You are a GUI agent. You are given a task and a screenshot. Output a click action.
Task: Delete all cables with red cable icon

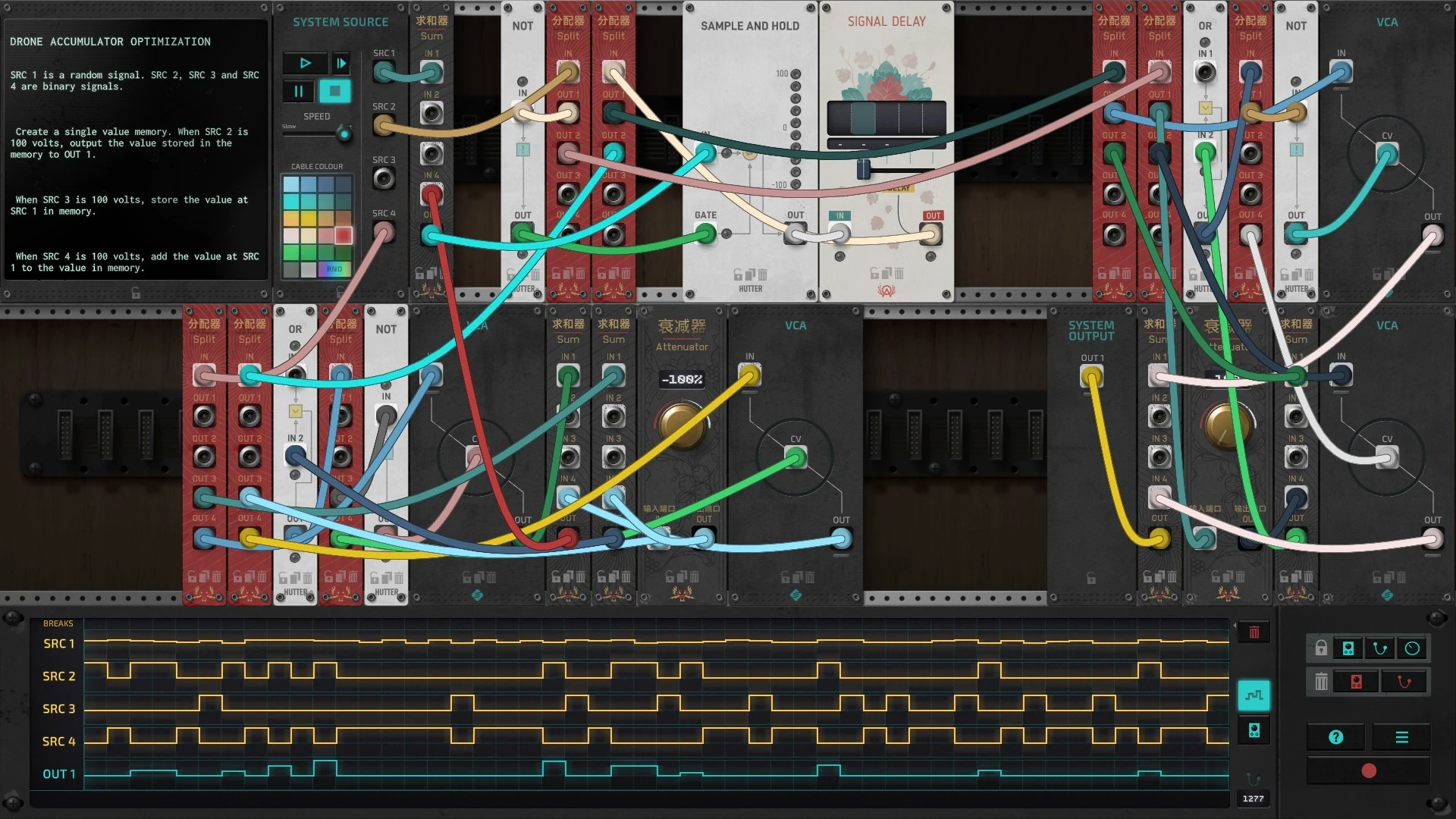coord(1404,682)
